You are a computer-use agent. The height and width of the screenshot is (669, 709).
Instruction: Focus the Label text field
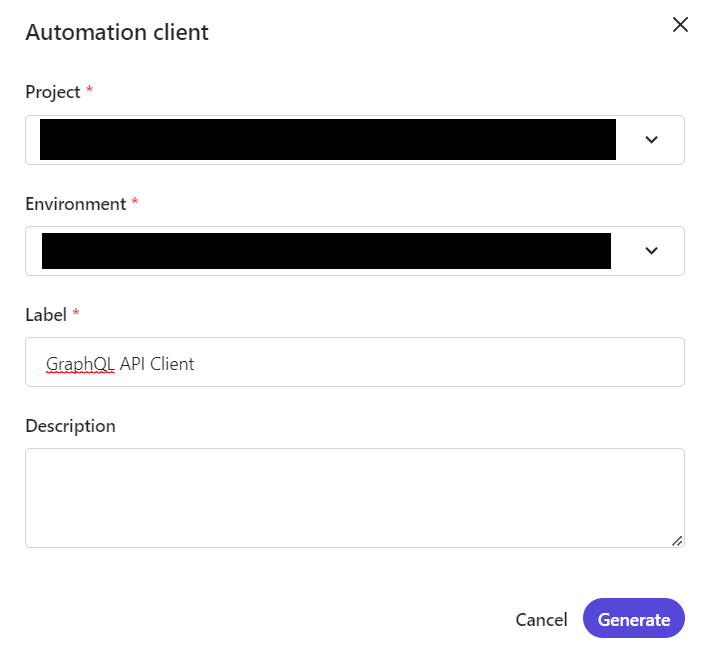point(355,362)
